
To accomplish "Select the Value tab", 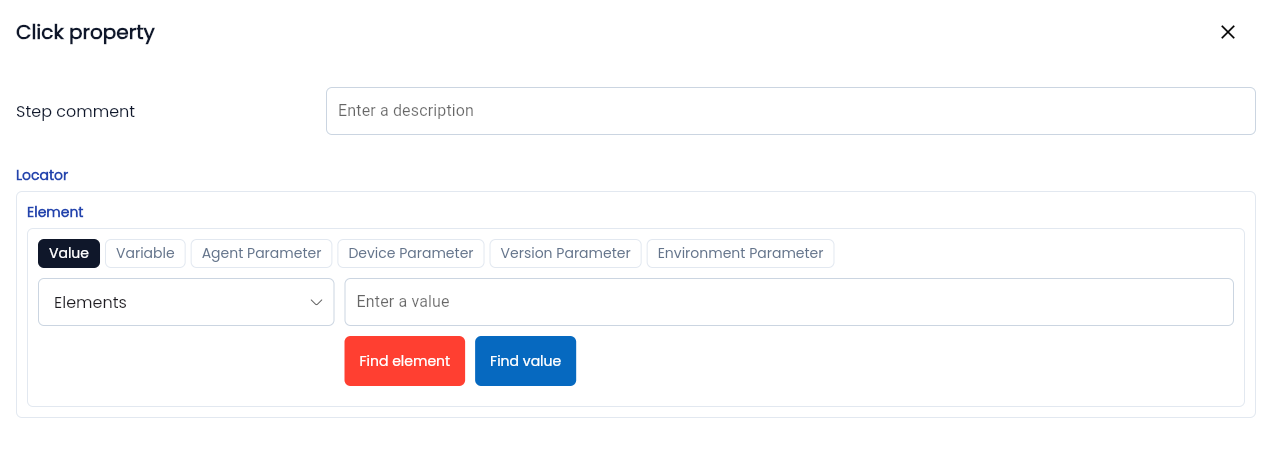I will pyautogui.click(x=69, y=253).
